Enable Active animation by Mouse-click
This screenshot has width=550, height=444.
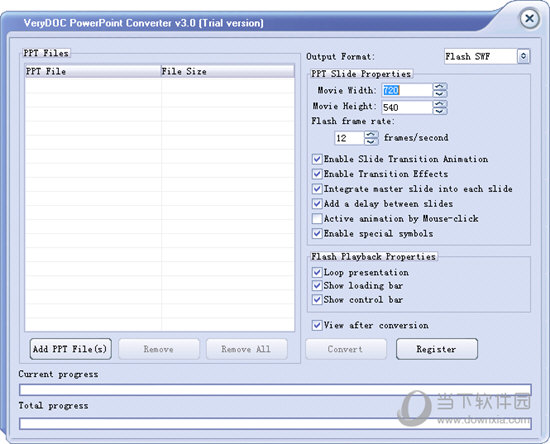pos(317,218)
